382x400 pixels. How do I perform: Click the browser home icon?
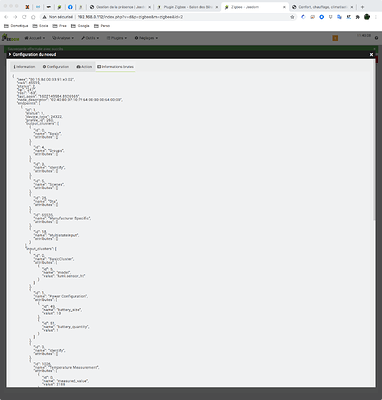33,17
